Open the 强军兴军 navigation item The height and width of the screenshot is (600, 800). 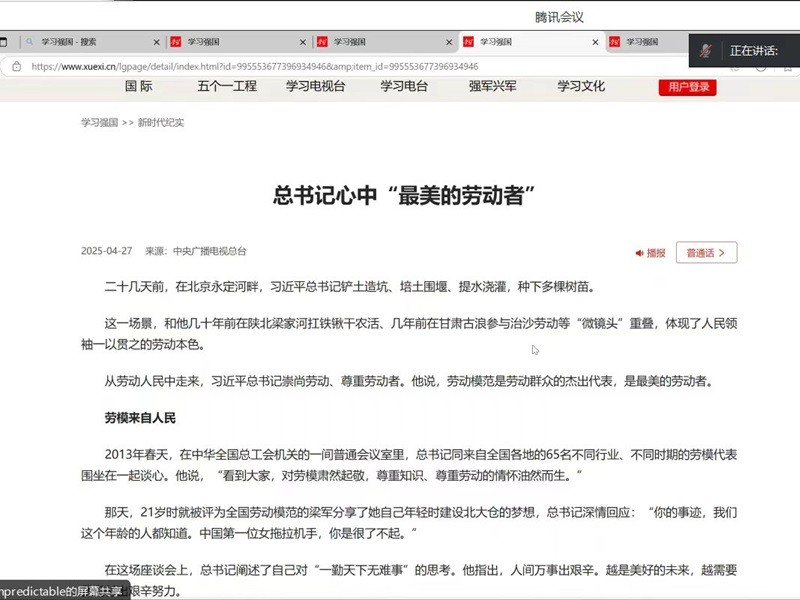coord(493,86)
